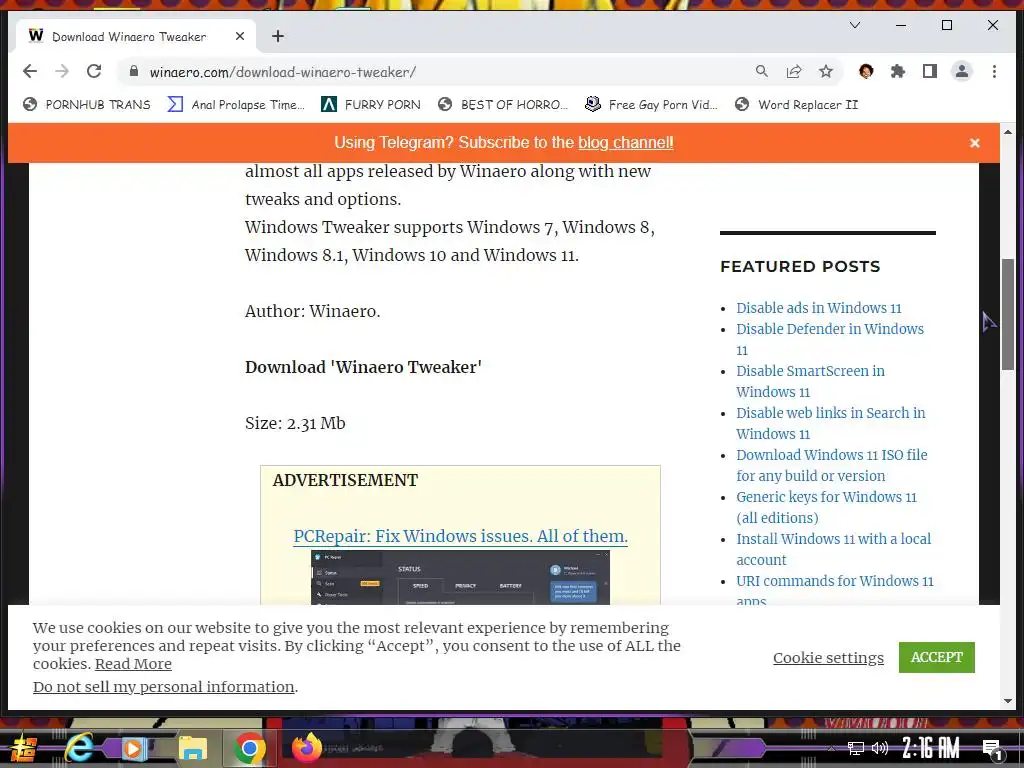Close the Download Winaero Tweaker tab

pyautogui.click(x=240, y=37)
